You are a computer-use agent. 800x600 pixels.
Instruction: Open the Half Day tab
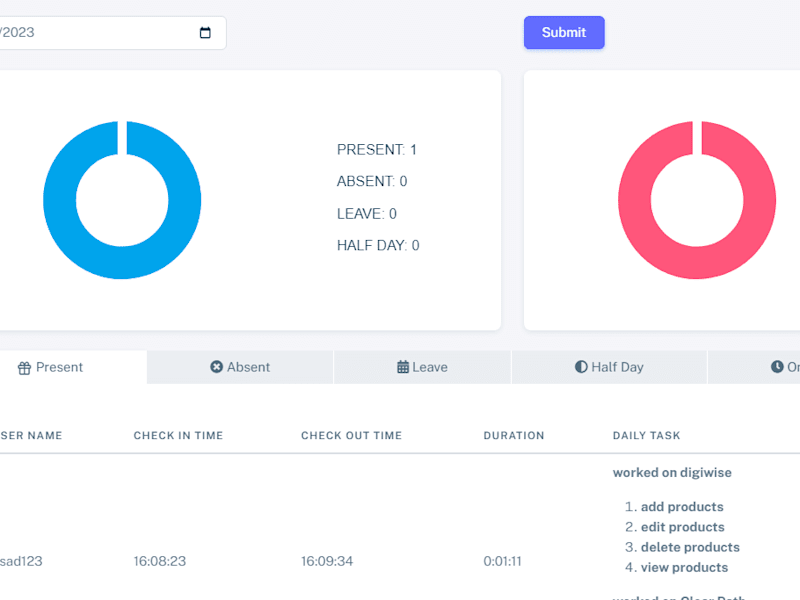609,367
